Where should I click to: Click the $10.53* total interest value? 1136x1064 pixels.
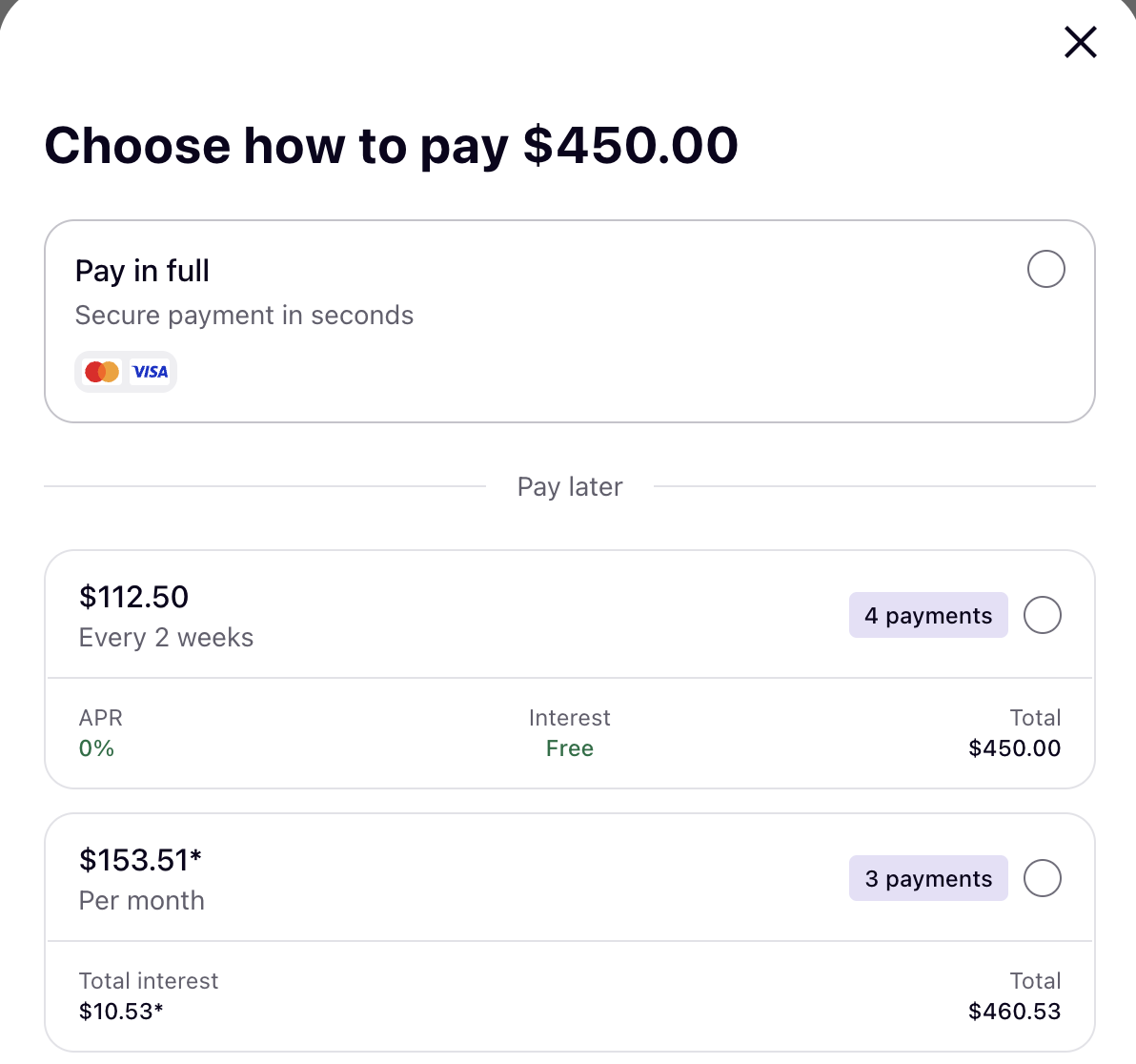coord(121,1012)
